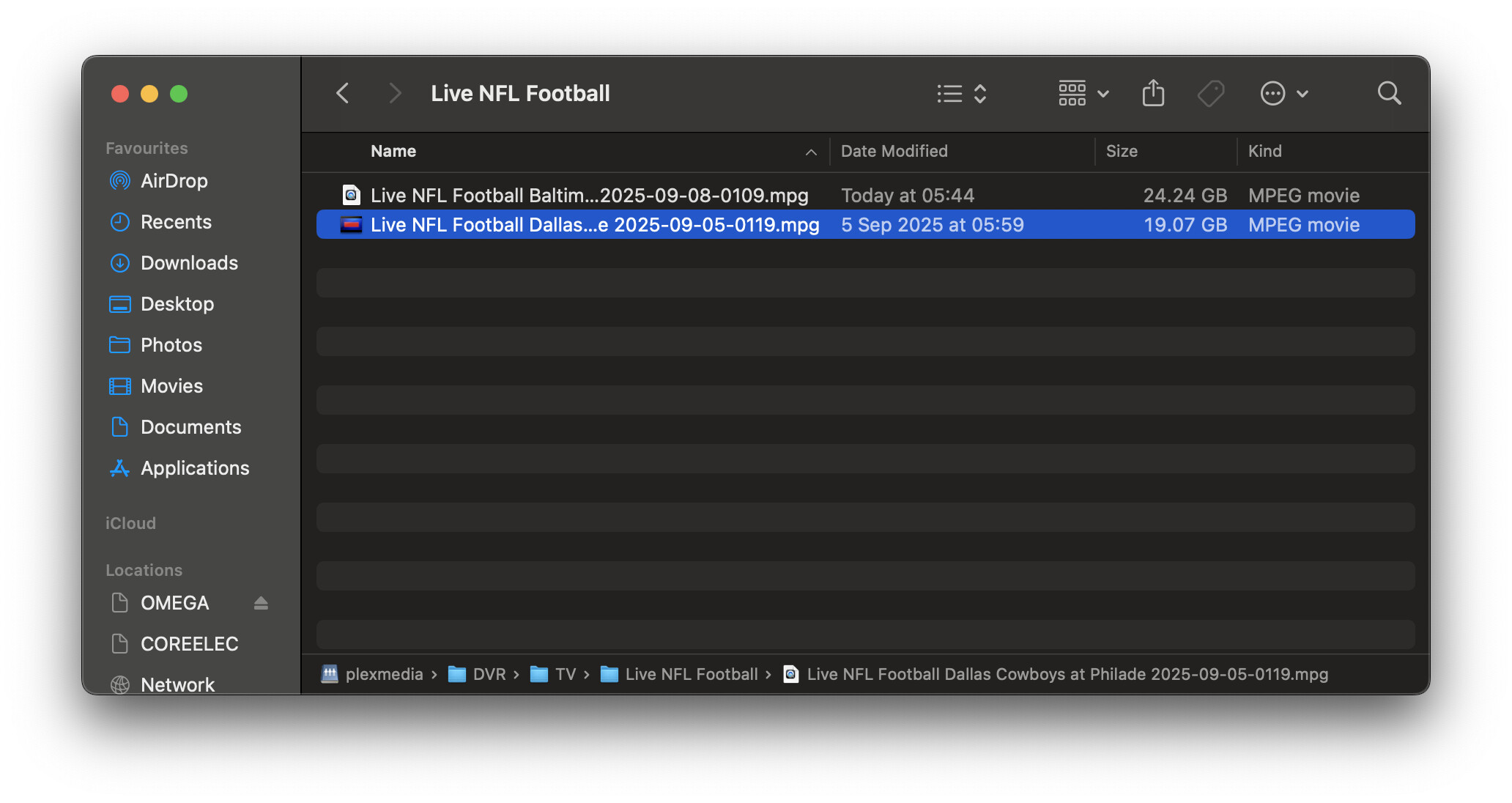Select the COREELEC location
Image resolution: width=1512 pixels, height=803 pixels.
(x=189, y=644)
